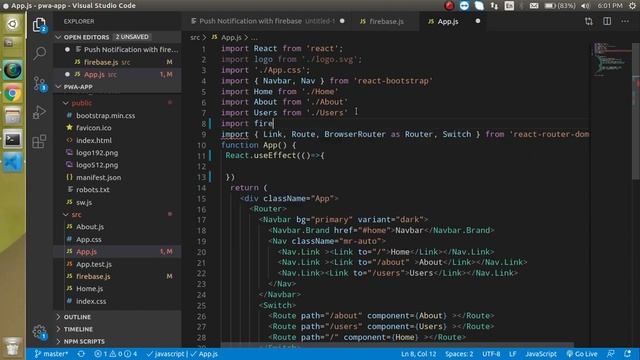Click unsaved dot on Push Notification tab

pos(342,21)
